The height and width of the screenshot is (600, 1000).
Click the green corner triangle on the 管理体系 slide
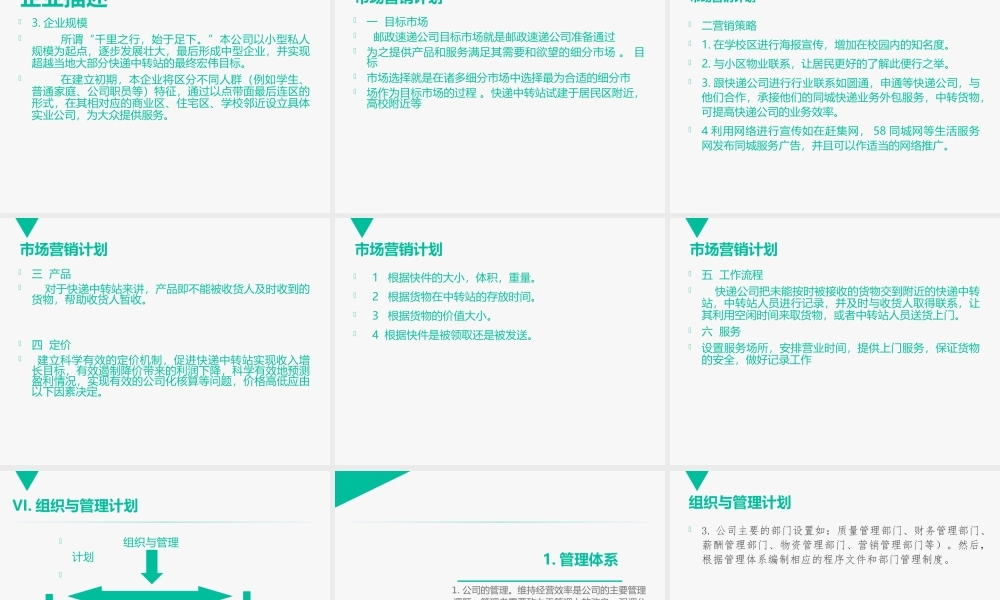355,484
